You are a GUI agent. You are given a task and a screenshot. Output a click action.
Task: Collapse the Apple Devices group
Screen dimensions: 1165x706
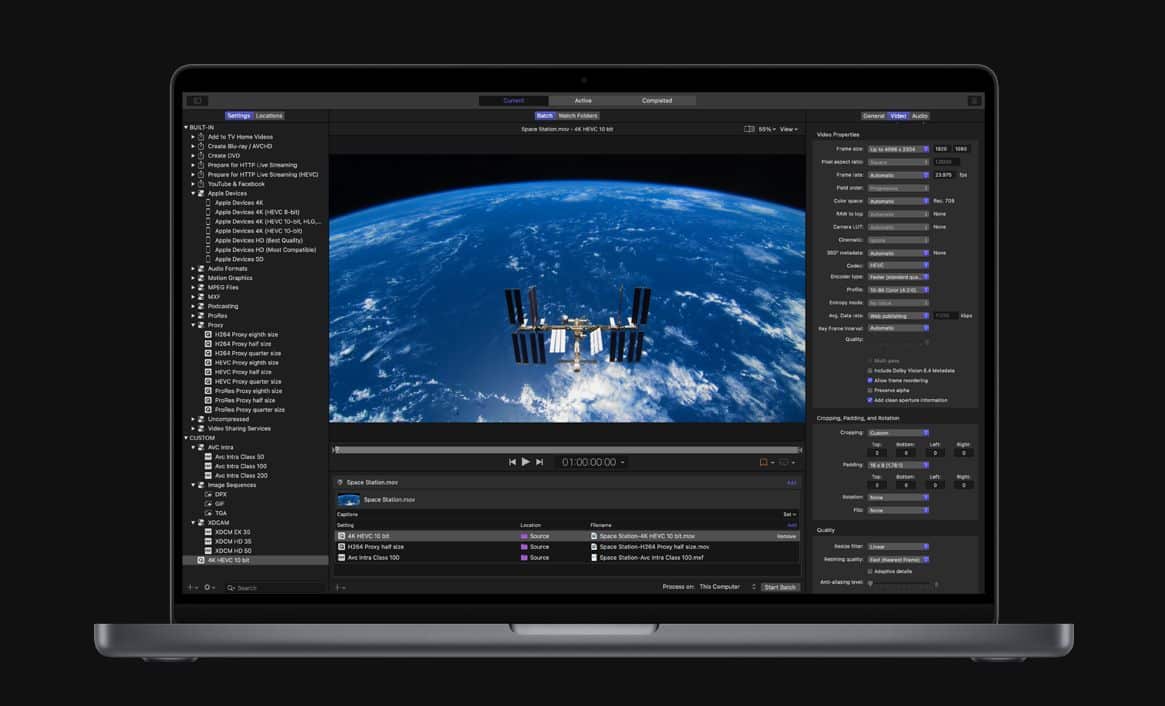193,193
